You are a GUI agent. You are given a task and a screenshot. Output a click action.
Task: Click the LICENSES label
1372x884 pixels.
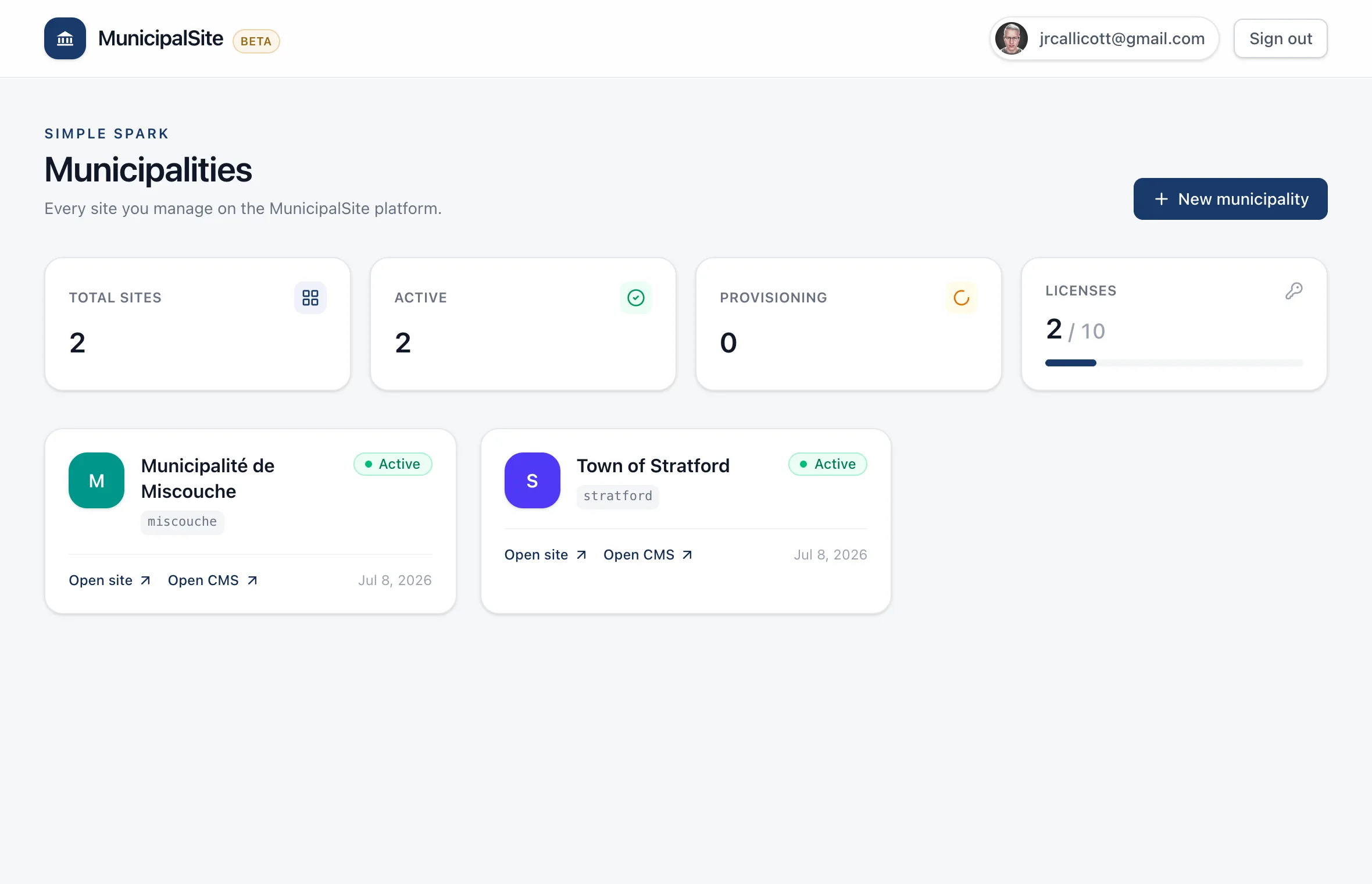(1081, 291)
